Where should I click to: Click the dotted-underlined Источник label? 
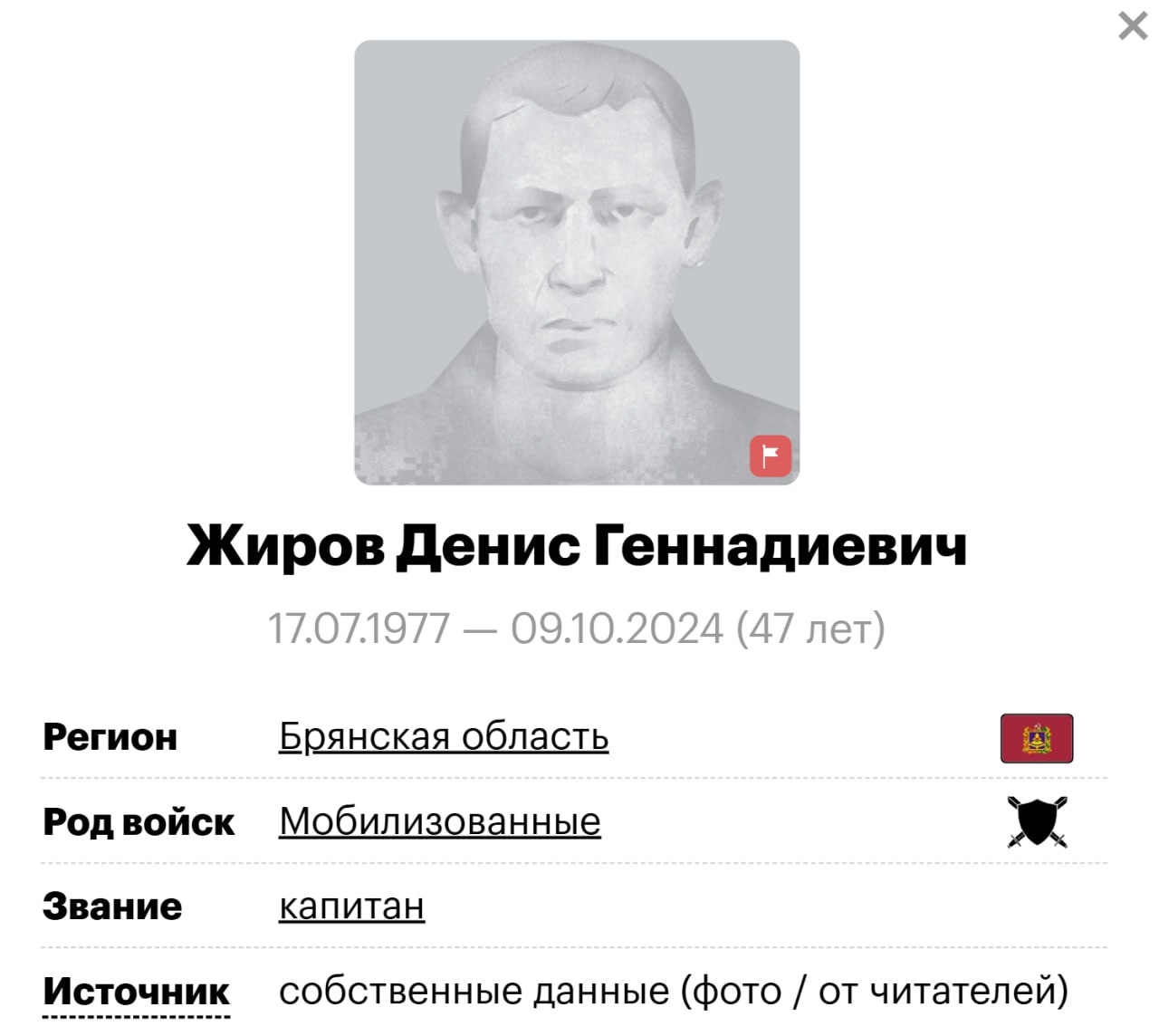click(136, 992)
